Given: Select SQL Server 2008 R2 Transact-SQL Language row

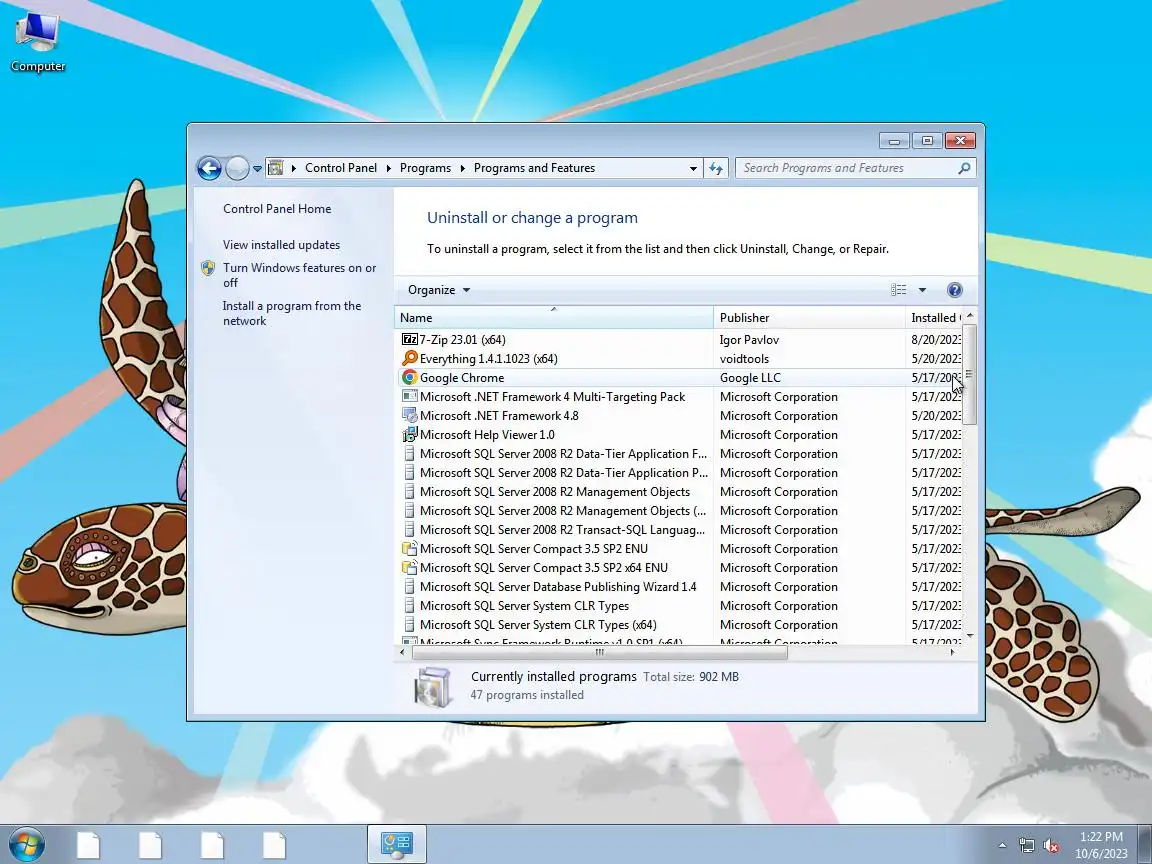Looking at the screenshot, I should [x=678, y=530].
